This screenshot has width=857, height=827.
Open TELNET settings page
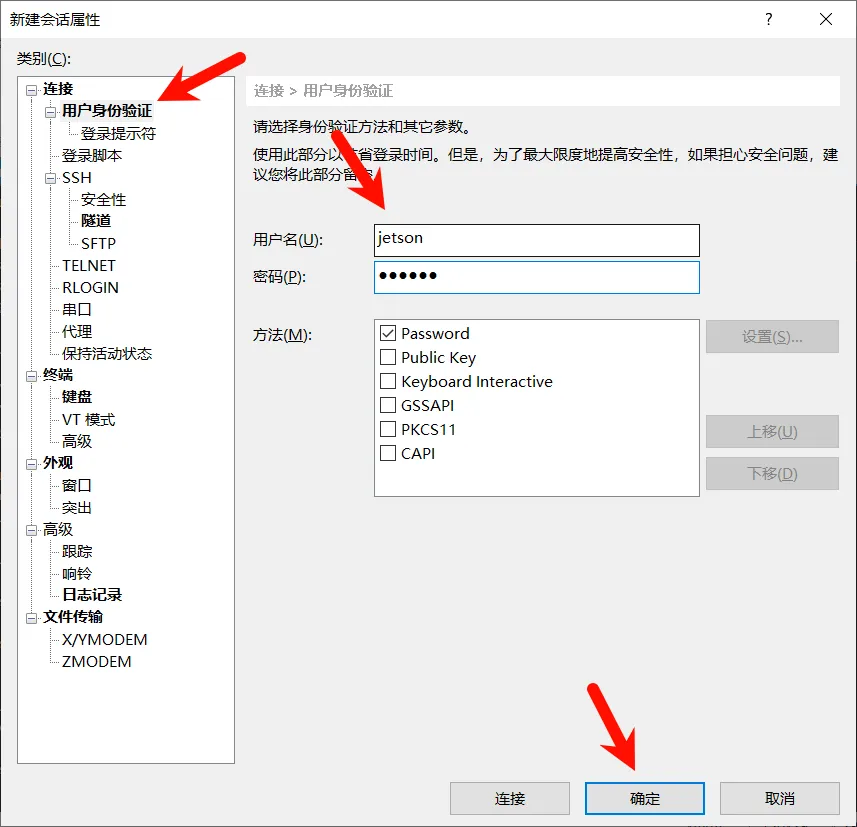(89, 266)
